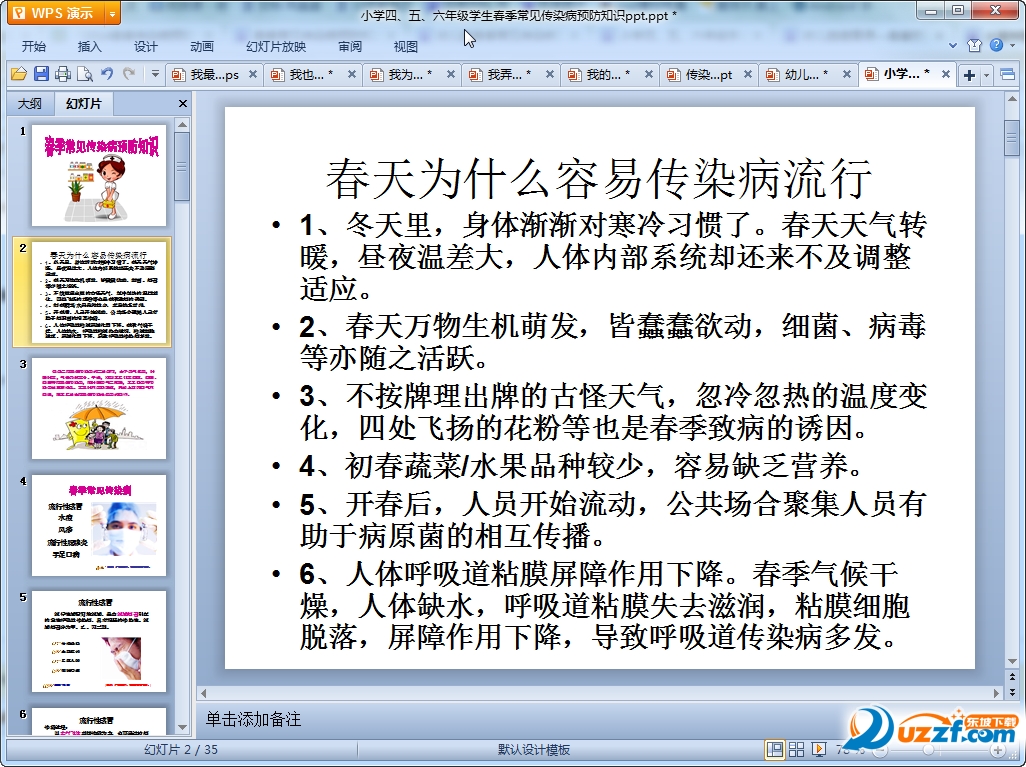1026x767 pixels.
Task: Expand the quick access toolbar customize arrow
Action: (155, 75)
